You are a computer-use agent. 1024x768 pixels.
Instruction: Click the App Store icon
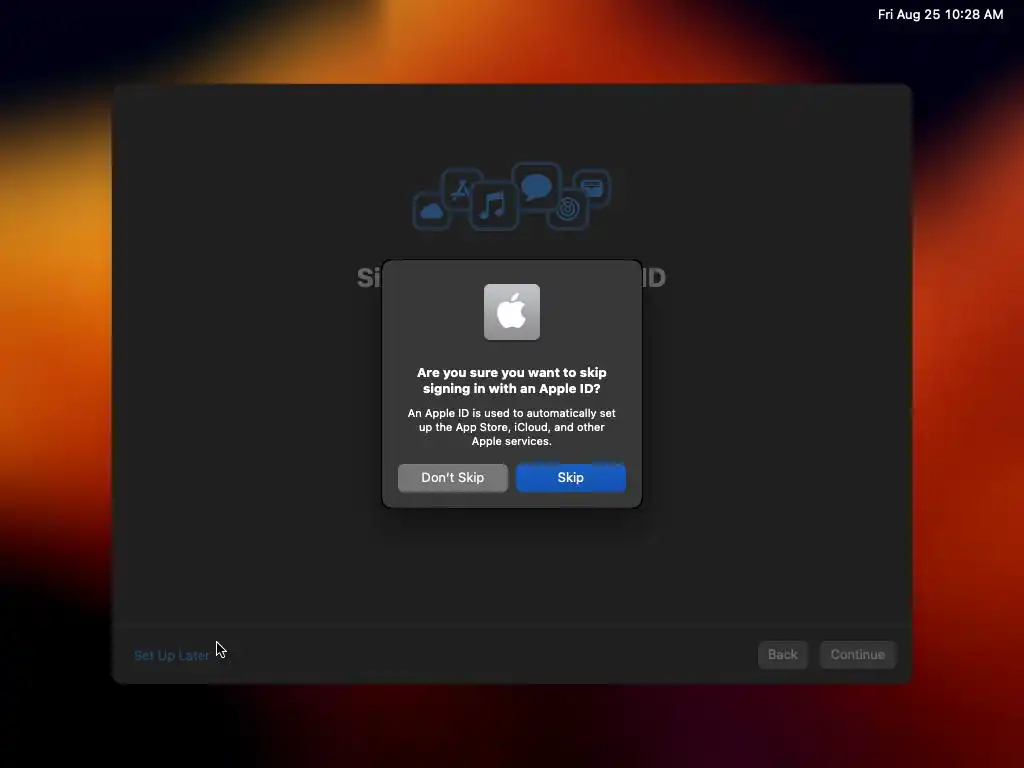click(x=462, y=189)
